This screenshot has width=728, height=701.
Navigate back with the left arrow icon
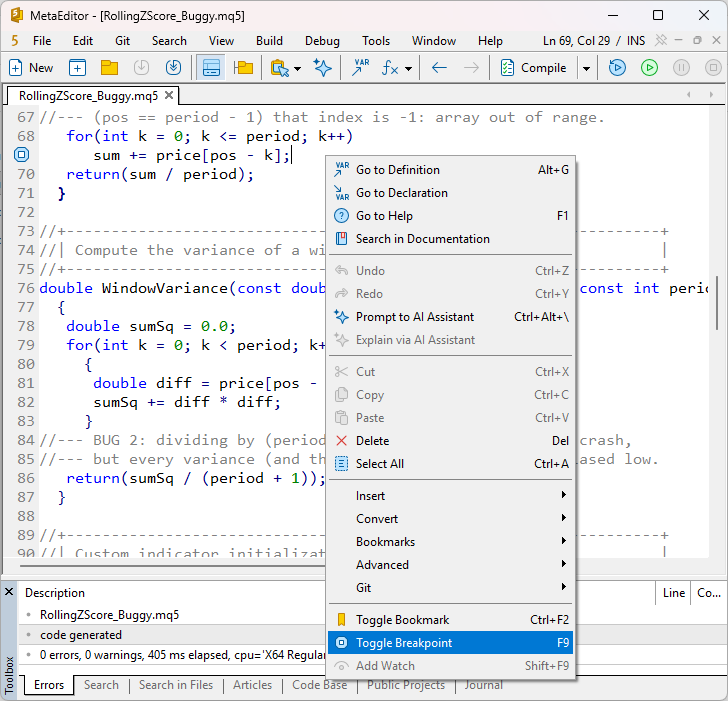pyautogui.click(x=439, y=68)
